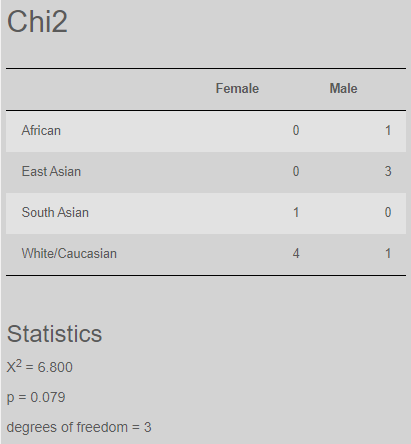Click the African row label
The width and height of the screenshot is (411, 444).
pyautogui.click(x=41, y=131)
